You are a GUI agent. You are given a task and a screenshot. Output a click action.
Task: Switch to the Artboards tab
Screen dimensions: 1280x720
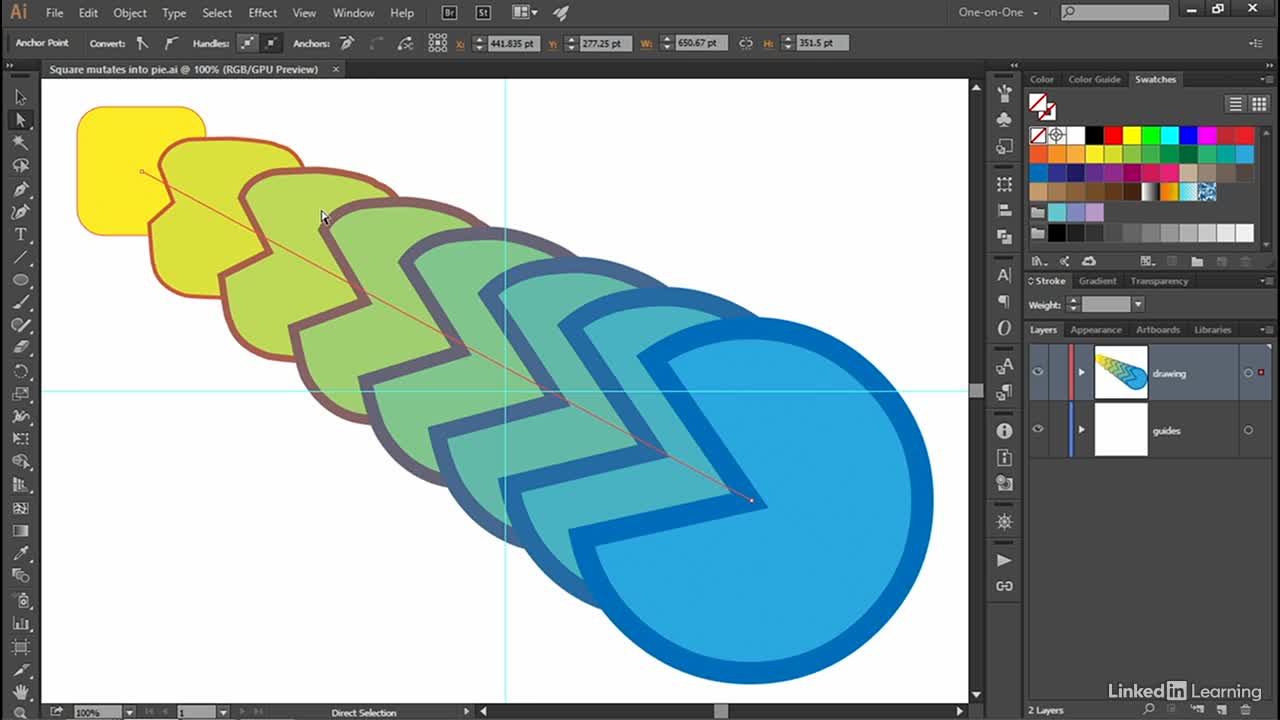pyautogui.click(x=1158, y=329)
